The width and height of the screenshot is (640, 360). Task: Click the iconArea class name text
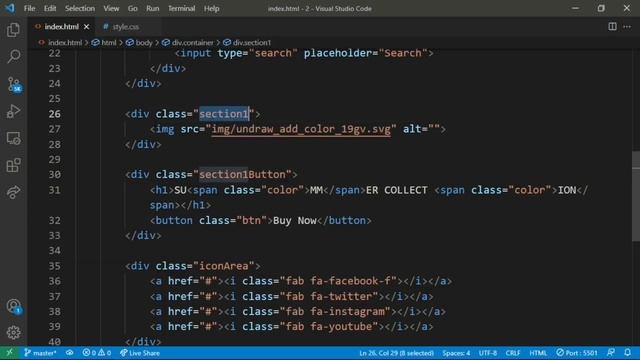pyautogui.click(x=224, y=266)
